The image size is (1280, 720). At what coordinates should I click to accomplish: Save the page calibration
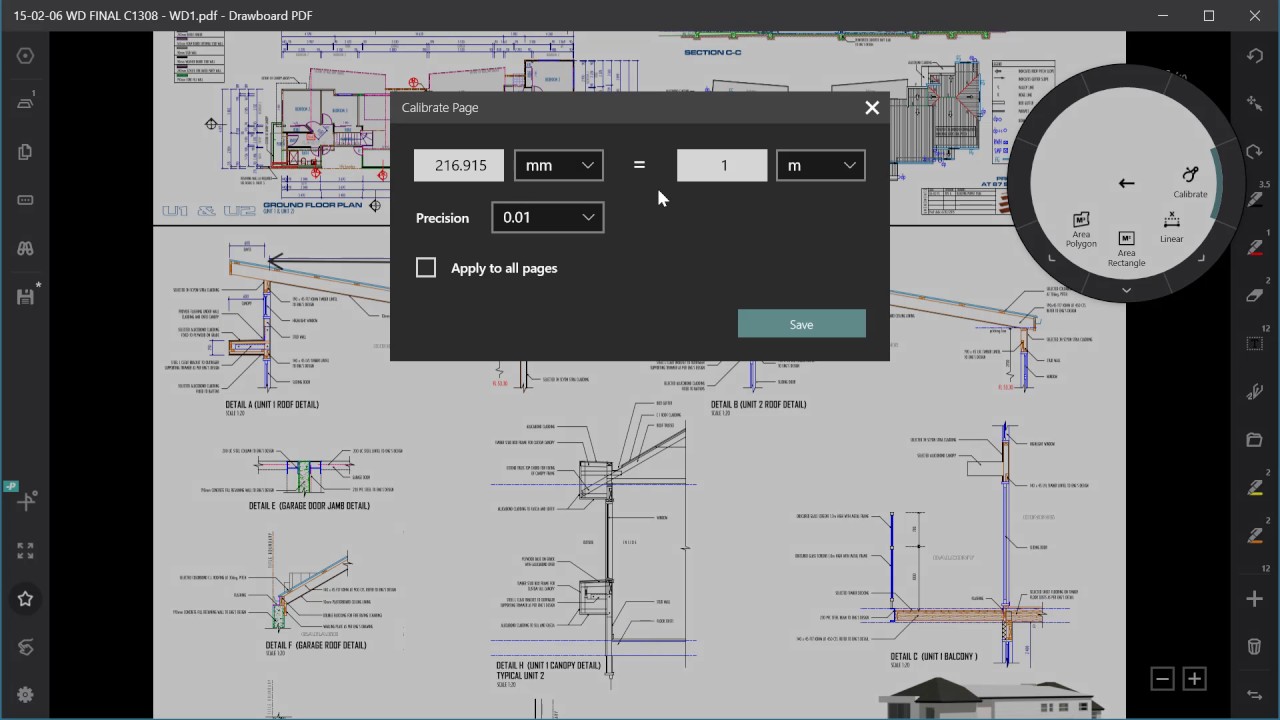click(x=802, y=324)
